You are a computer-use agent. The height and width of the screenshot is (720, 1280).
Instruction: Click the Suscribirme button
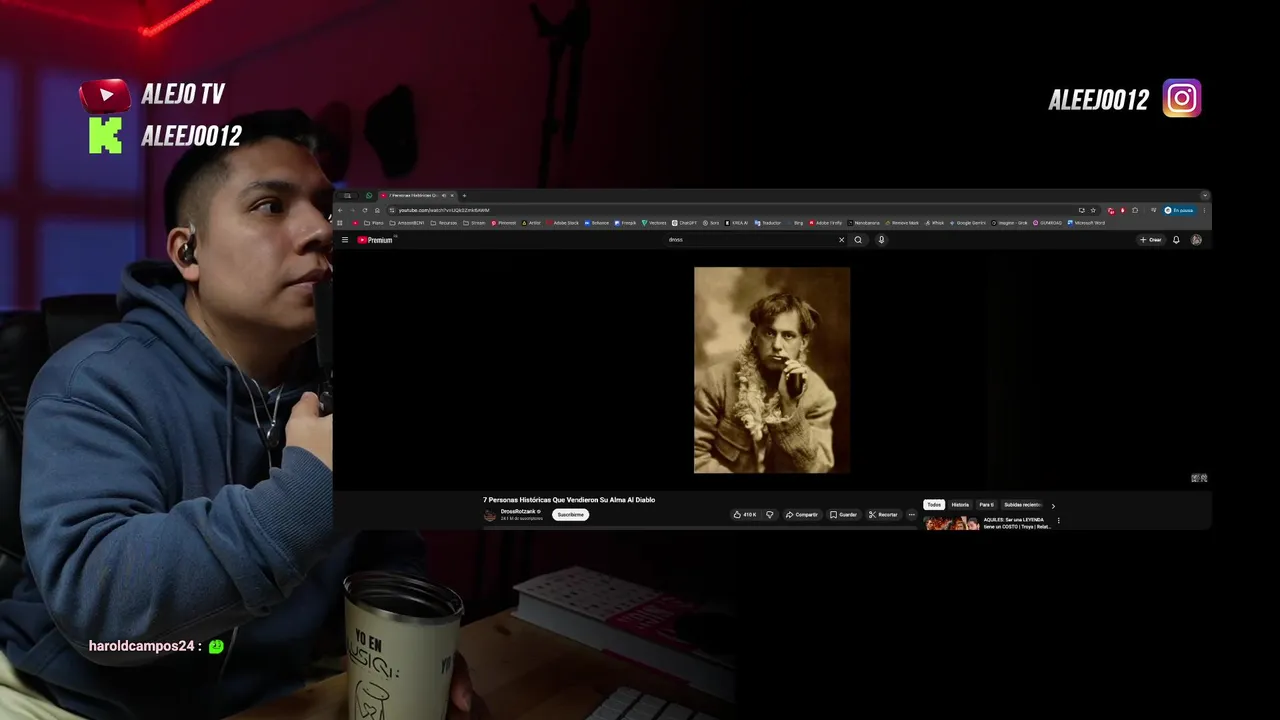coord(570,515)
